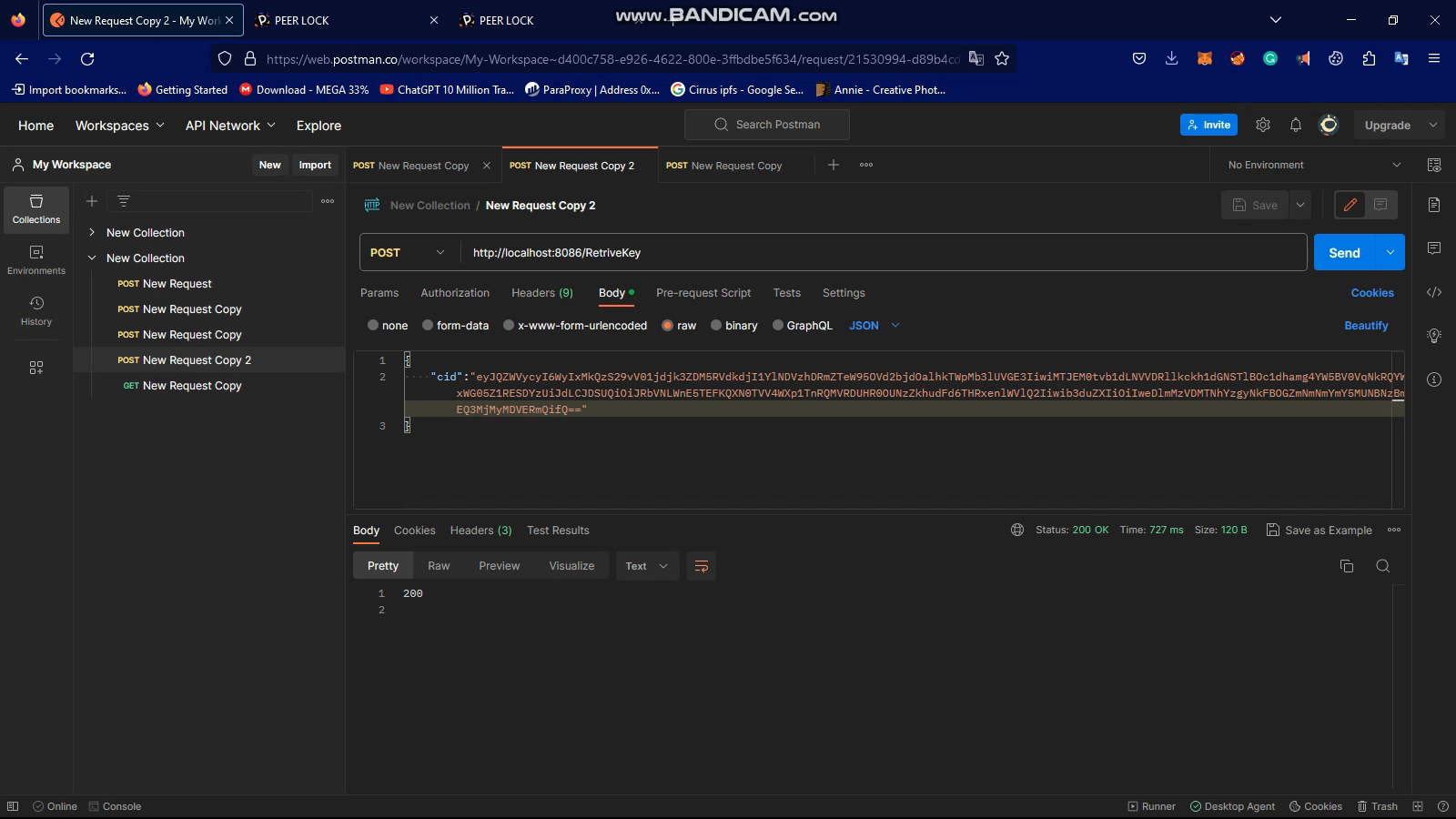Viewport: 1456px width, 819px height.
Task: Open response Preview view tab
Action: click(x=500, y=566)
